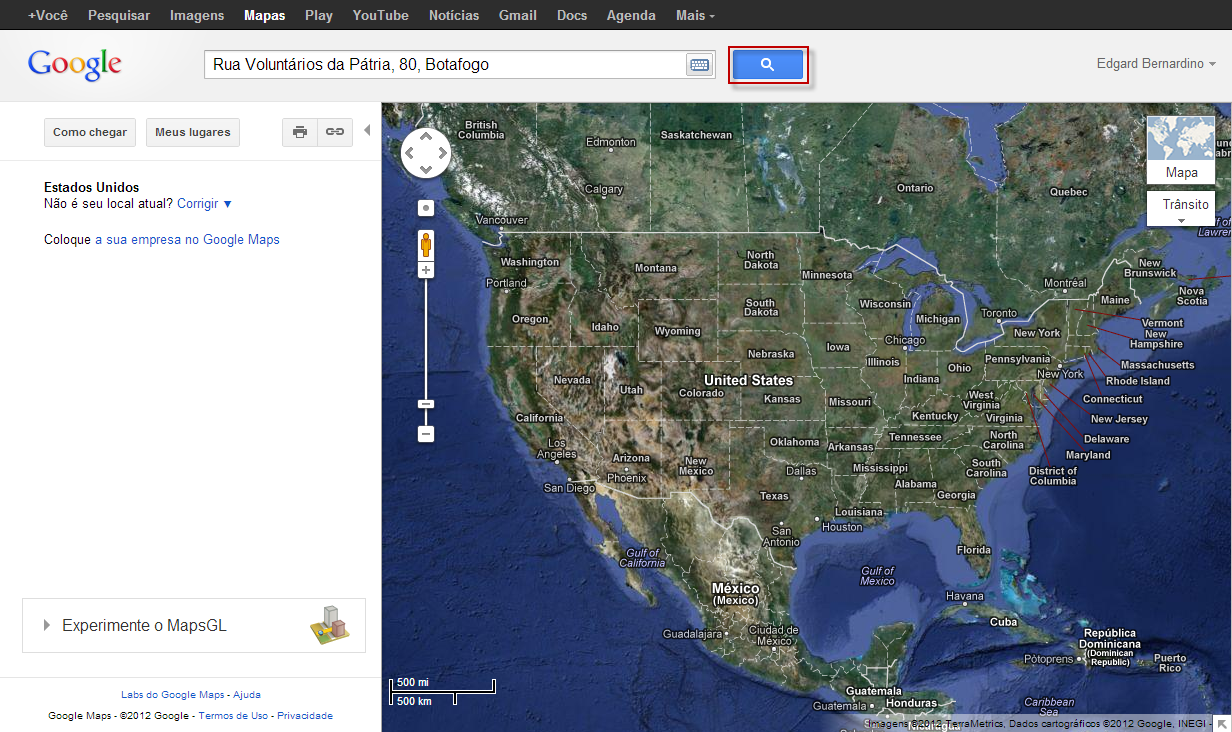Click the print icon
The image size is (1232, 732).
pos(300,132)
